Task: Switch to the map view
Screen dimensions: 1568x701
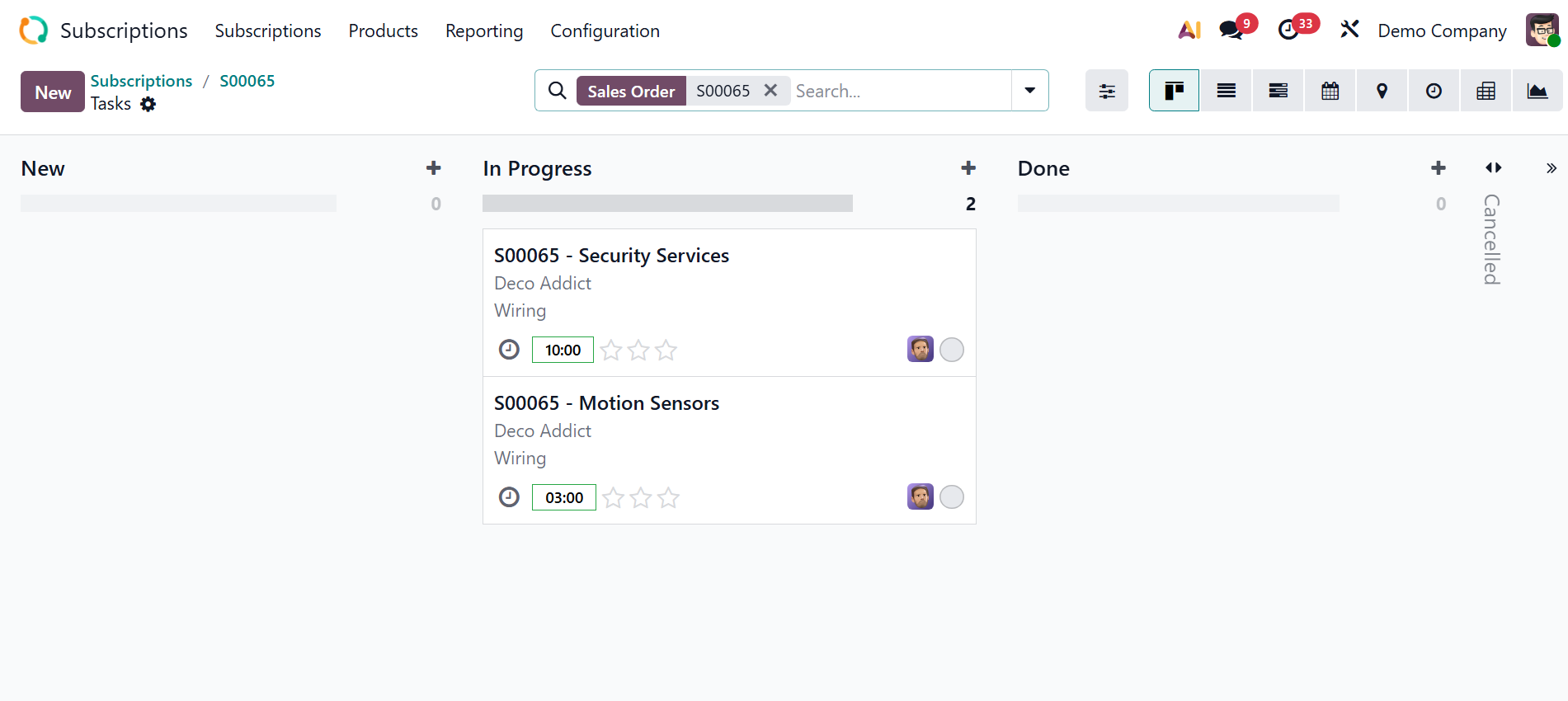Action: [x=1382, y=91]
